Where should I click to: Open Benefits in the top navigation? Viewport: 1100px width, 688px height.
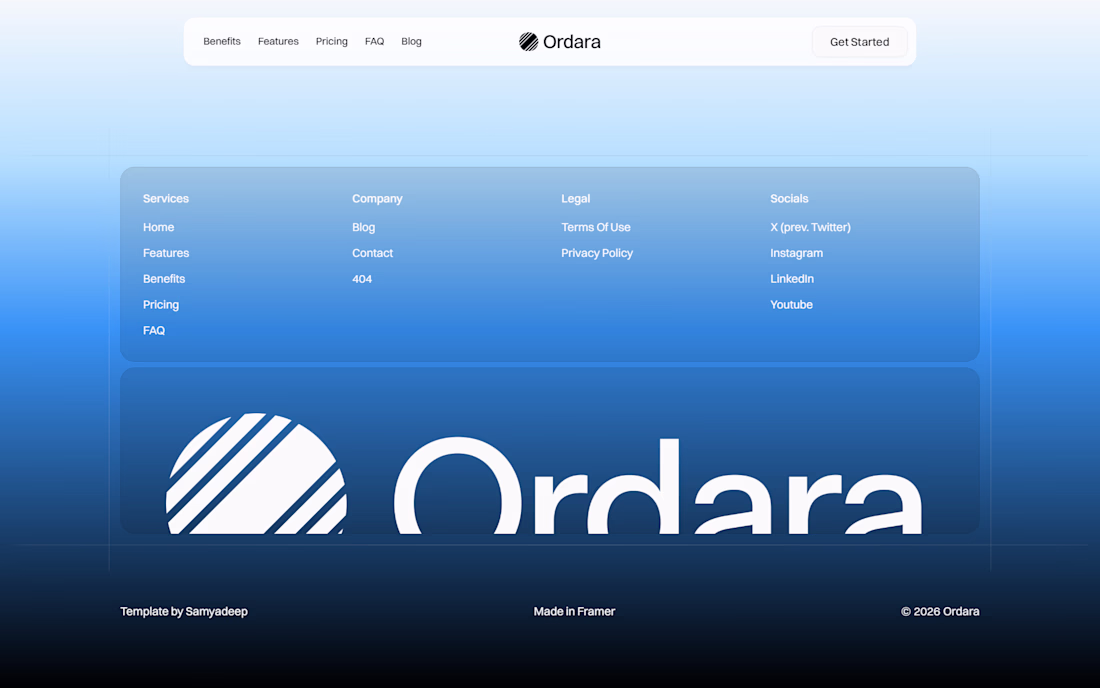point(222,41)
